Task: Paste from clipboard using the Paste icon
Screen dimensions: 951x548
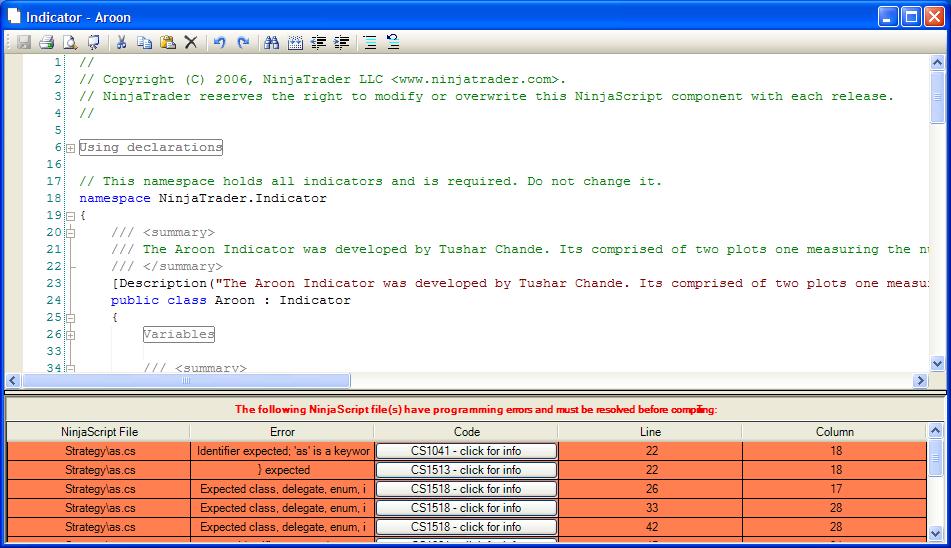Action: 167,42
